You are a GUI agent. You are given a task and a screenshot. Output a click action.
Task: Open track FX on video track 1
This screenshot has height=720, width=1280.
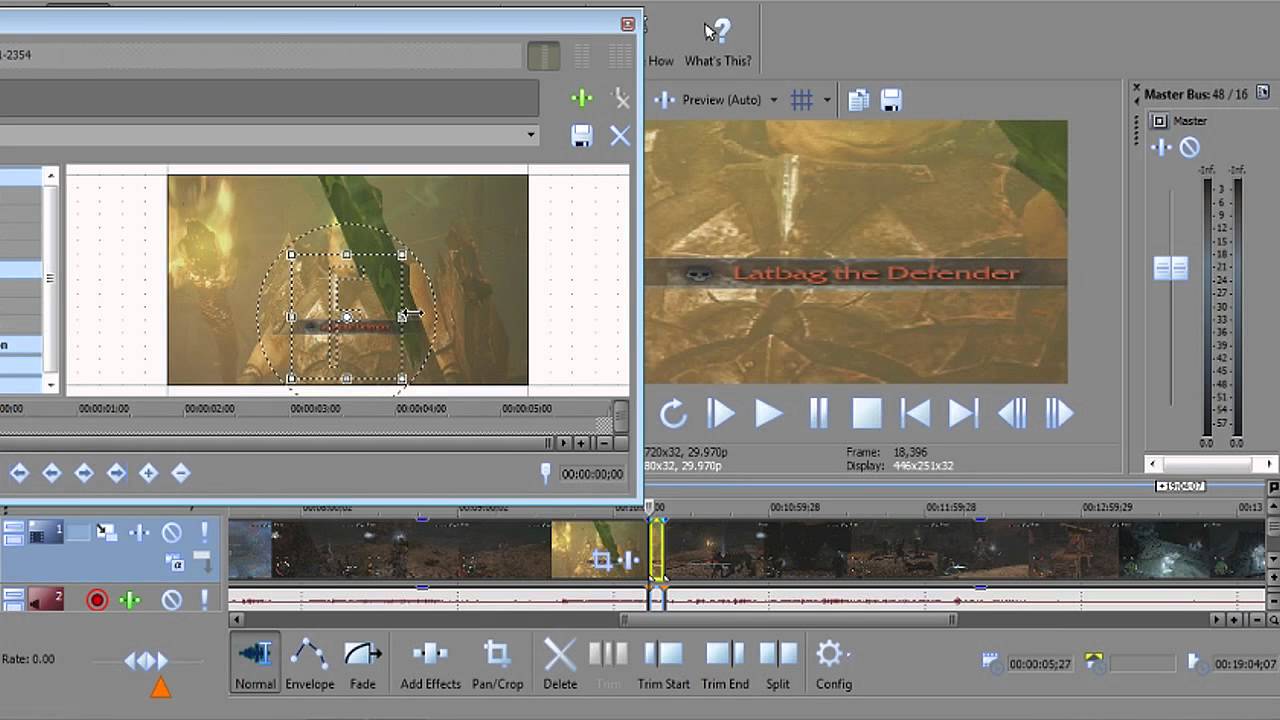tap(139, 533)
